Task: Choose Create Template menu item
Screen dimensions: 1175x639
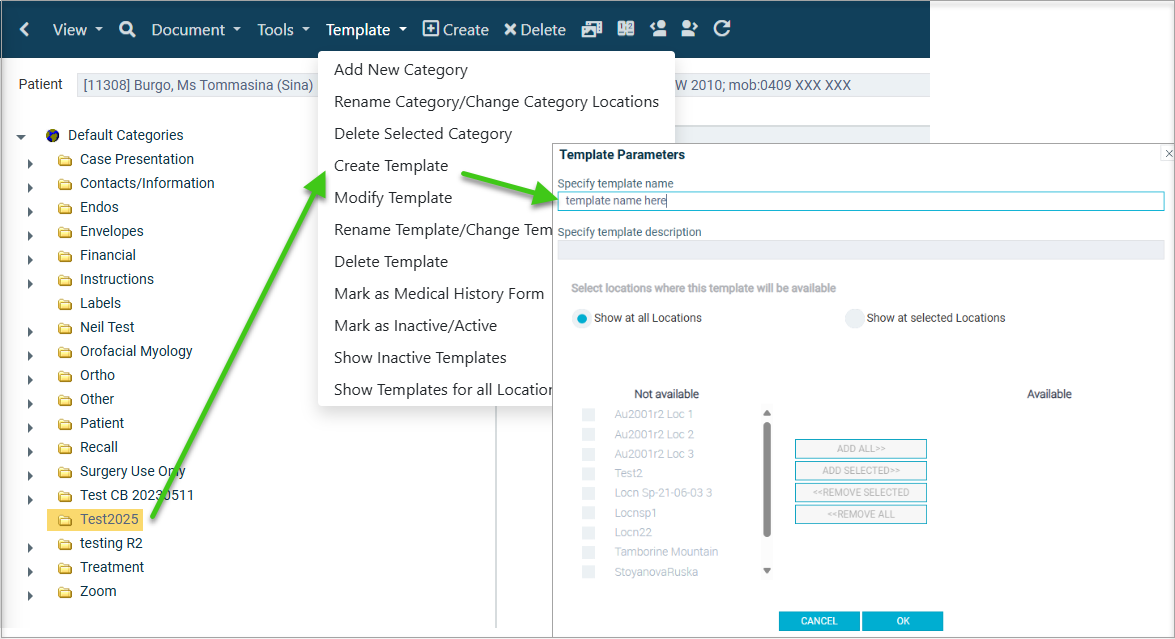Action: coord(391,166)
